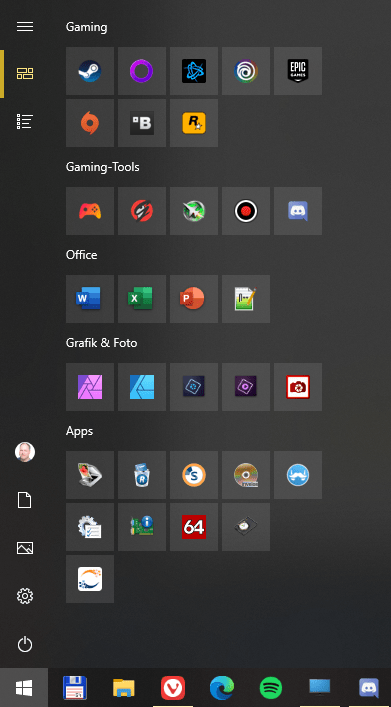The height and width of the screenshot is (707, 391).
Task: Launch the Epic Games tile
Action: tap(298, 71)
